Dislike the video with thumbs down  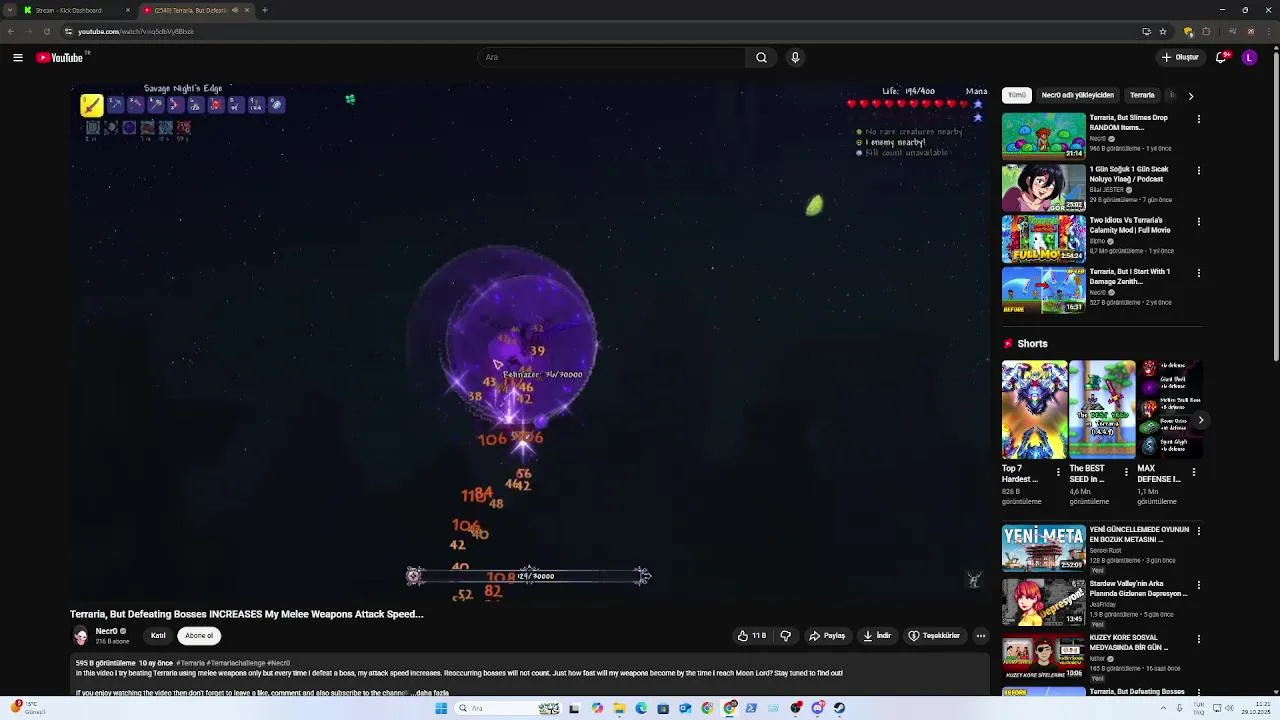(785, 635)
